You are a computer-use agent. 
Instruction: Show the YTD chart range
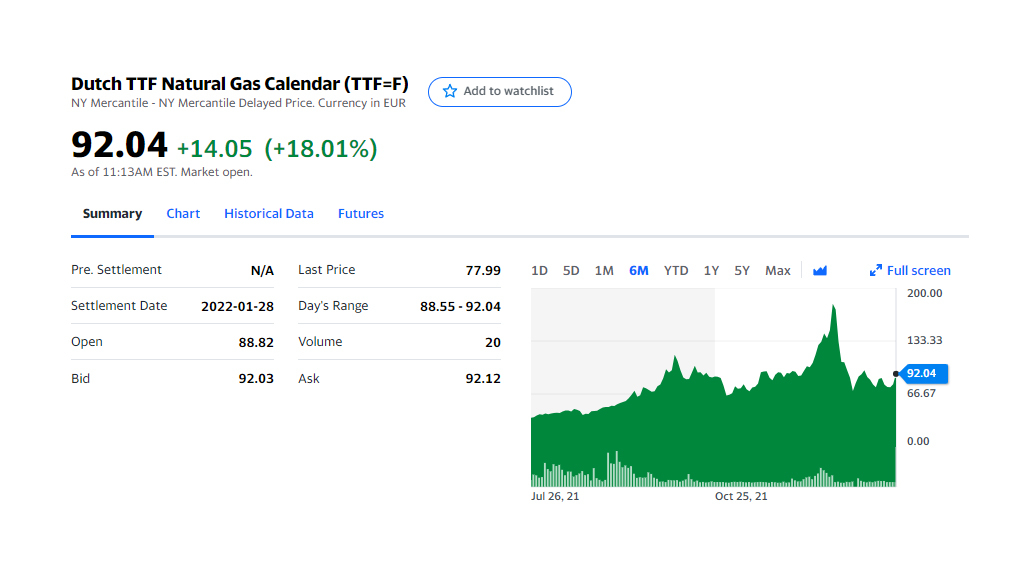coord(676,270)
